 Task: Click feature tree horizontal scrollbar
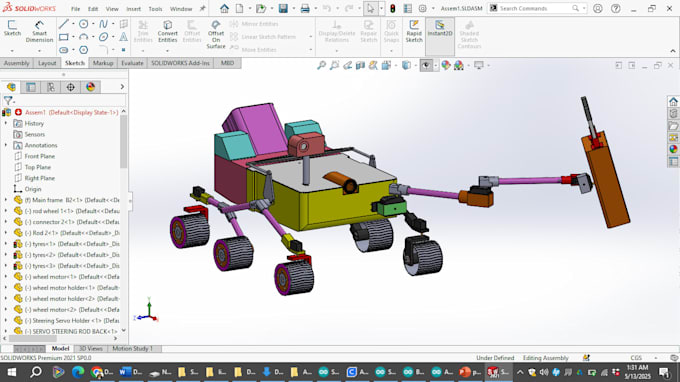pyautogui.click(x=33, y=339)
